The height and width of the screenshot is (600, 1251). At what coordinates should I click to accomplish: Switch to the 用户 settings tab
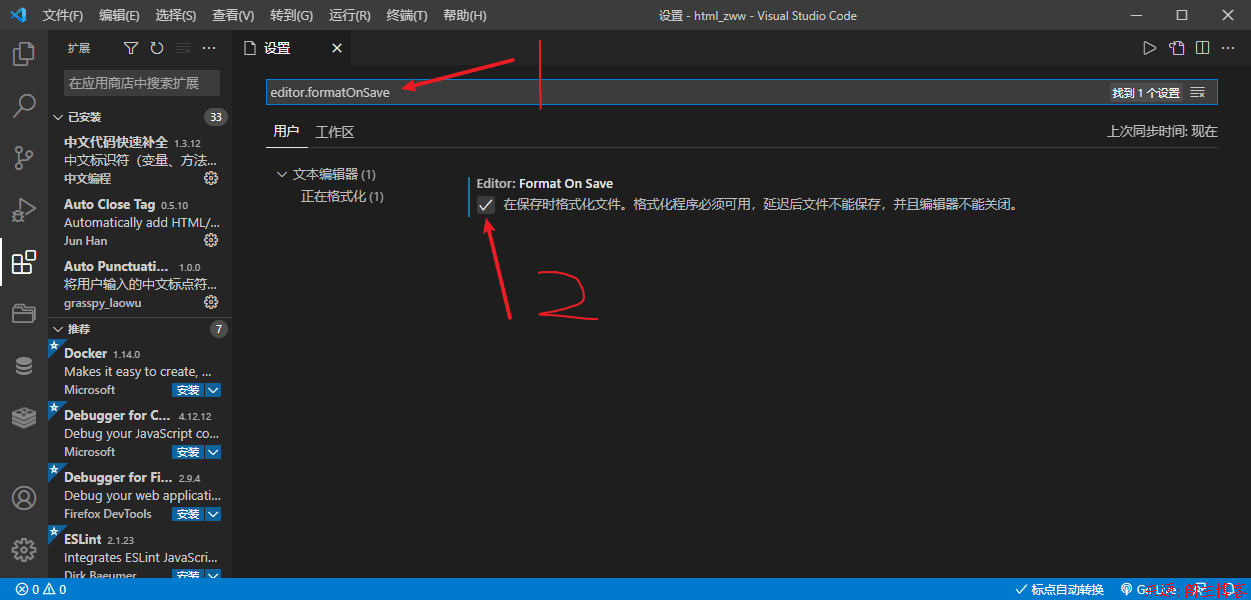[x=286, y=131]
